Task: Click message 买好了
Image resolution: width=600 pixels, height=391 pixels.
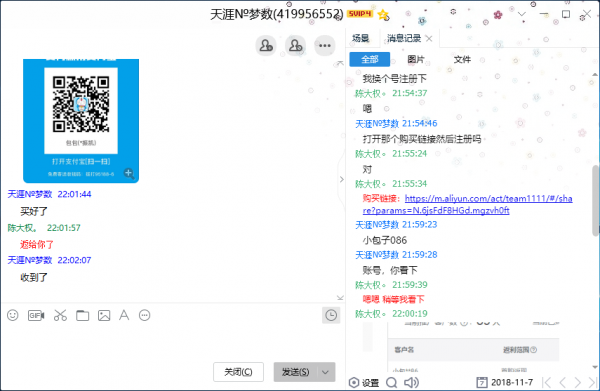Action: coord(34,211)
